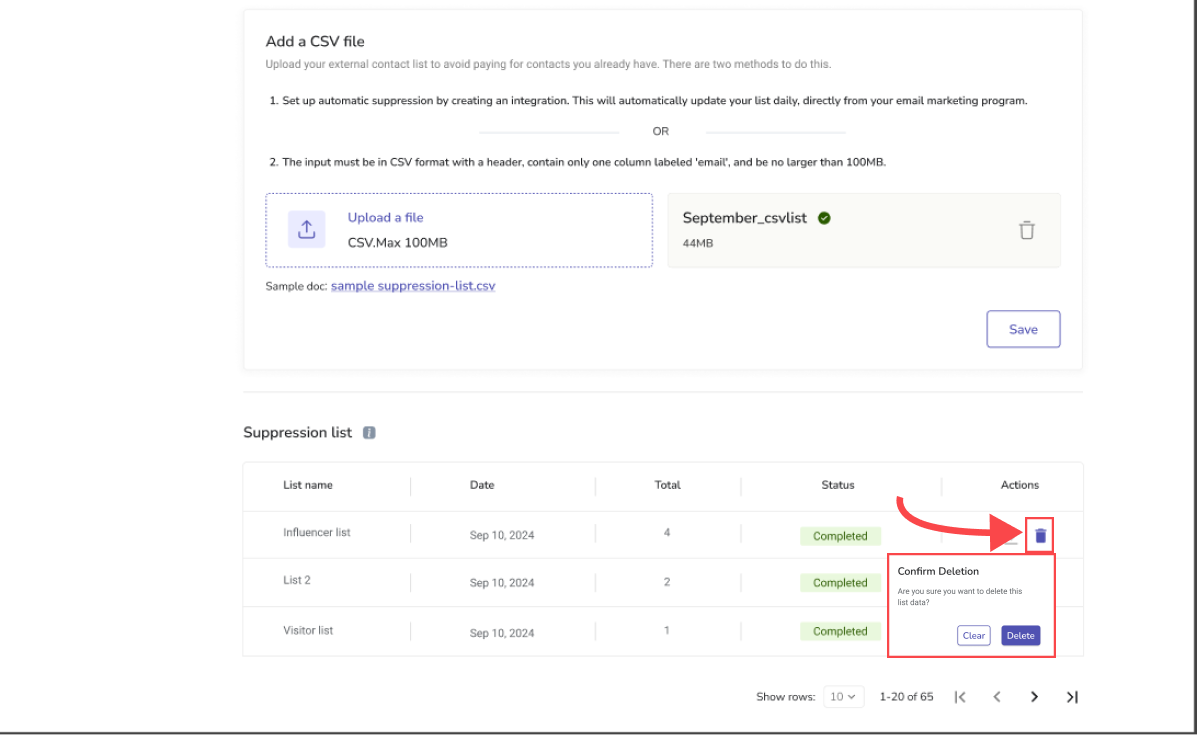1197x735 pixels.
Task: Click the green verified checkmark icon
Action: 824,218
